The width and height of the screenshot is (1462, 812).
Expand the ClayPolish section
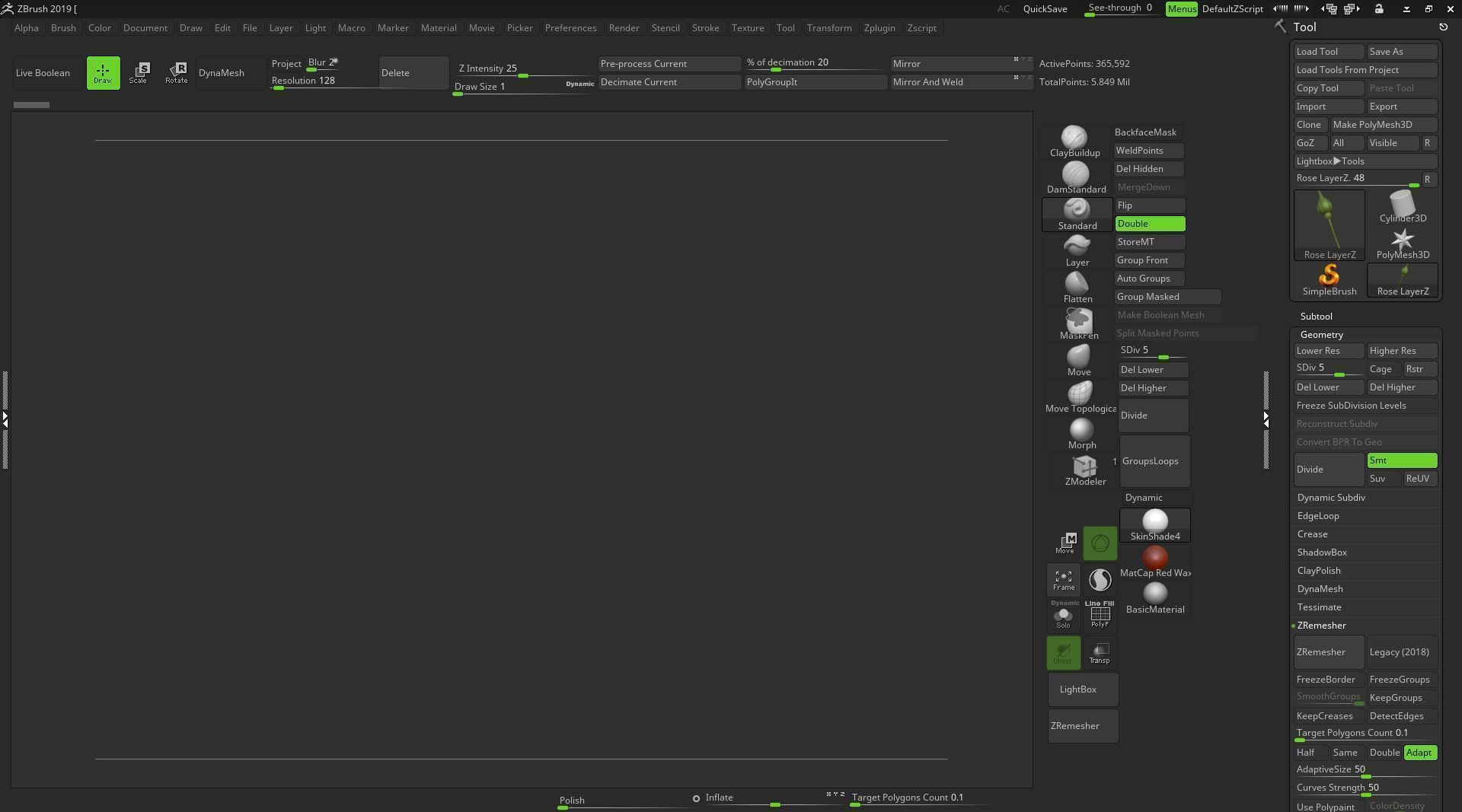(x=1319, y=571)
